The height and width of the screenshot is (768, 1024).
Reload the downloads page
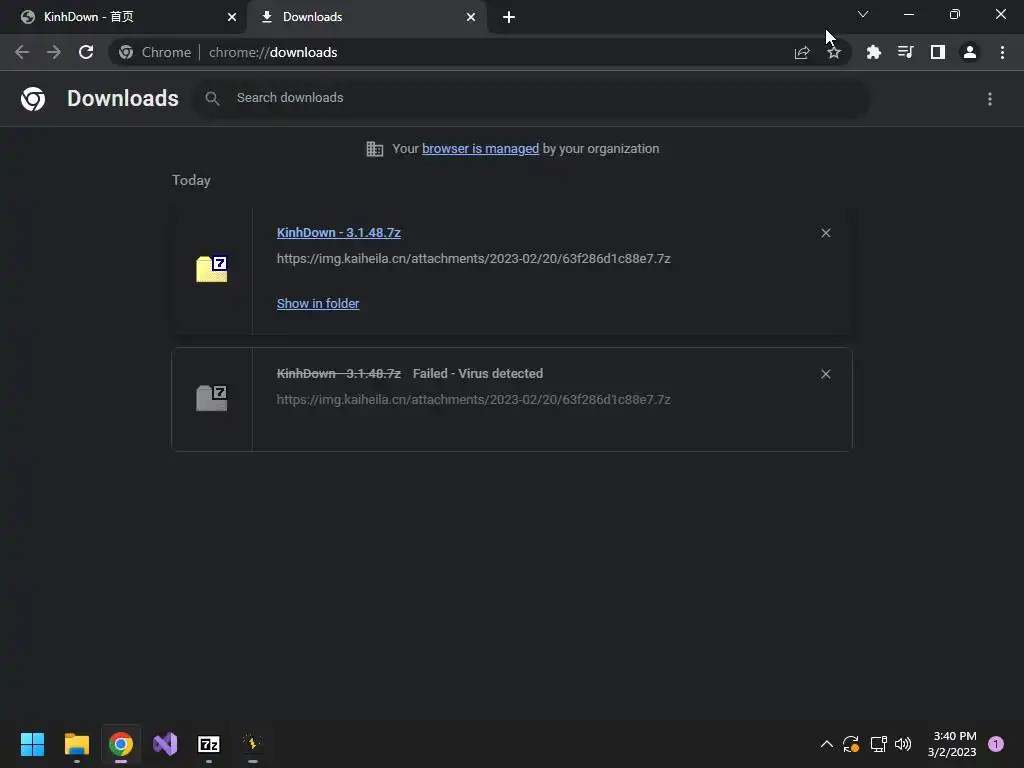[86, 52]
